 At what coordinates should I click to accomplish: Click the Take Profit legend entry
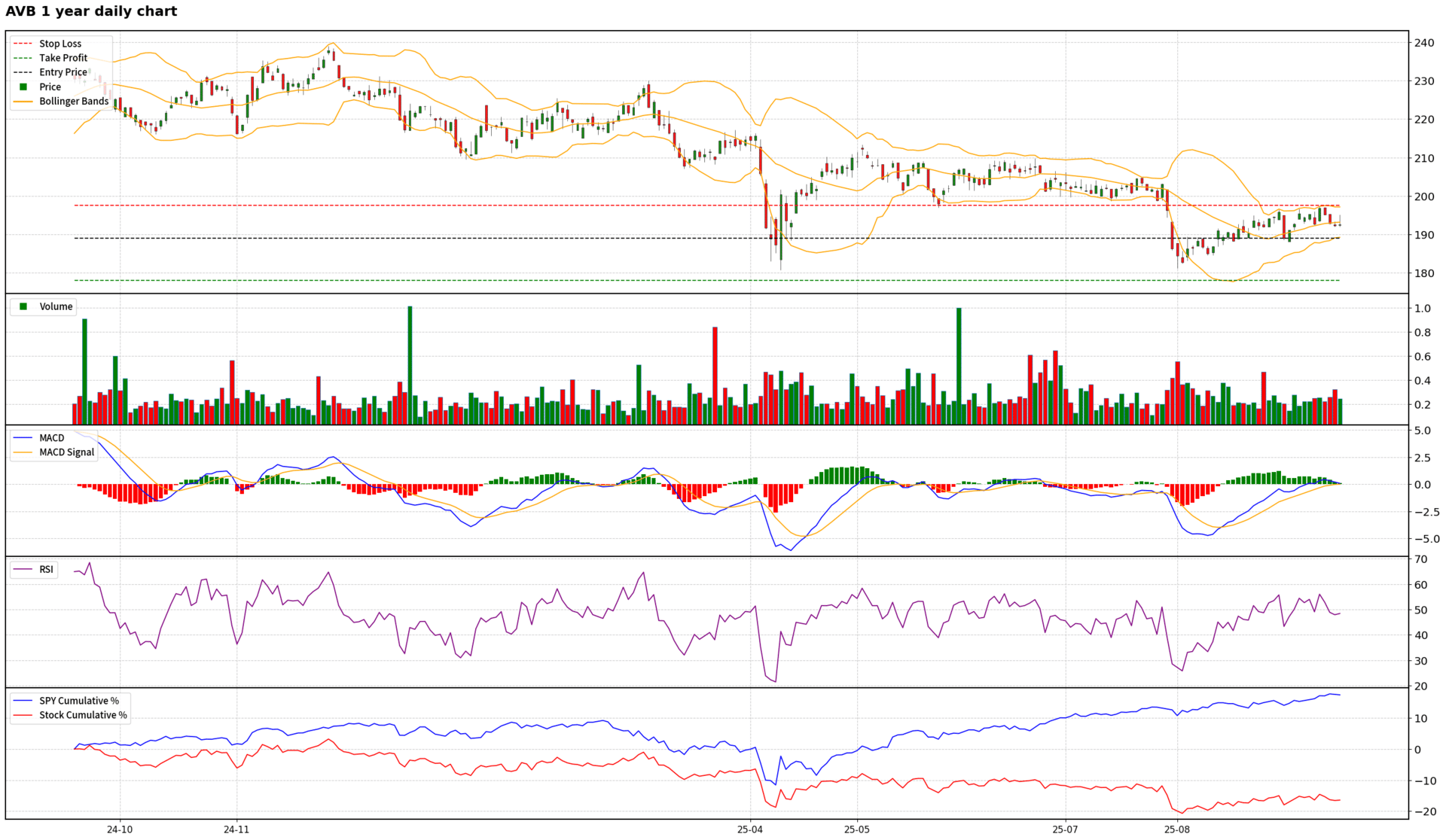coord(63,58)
